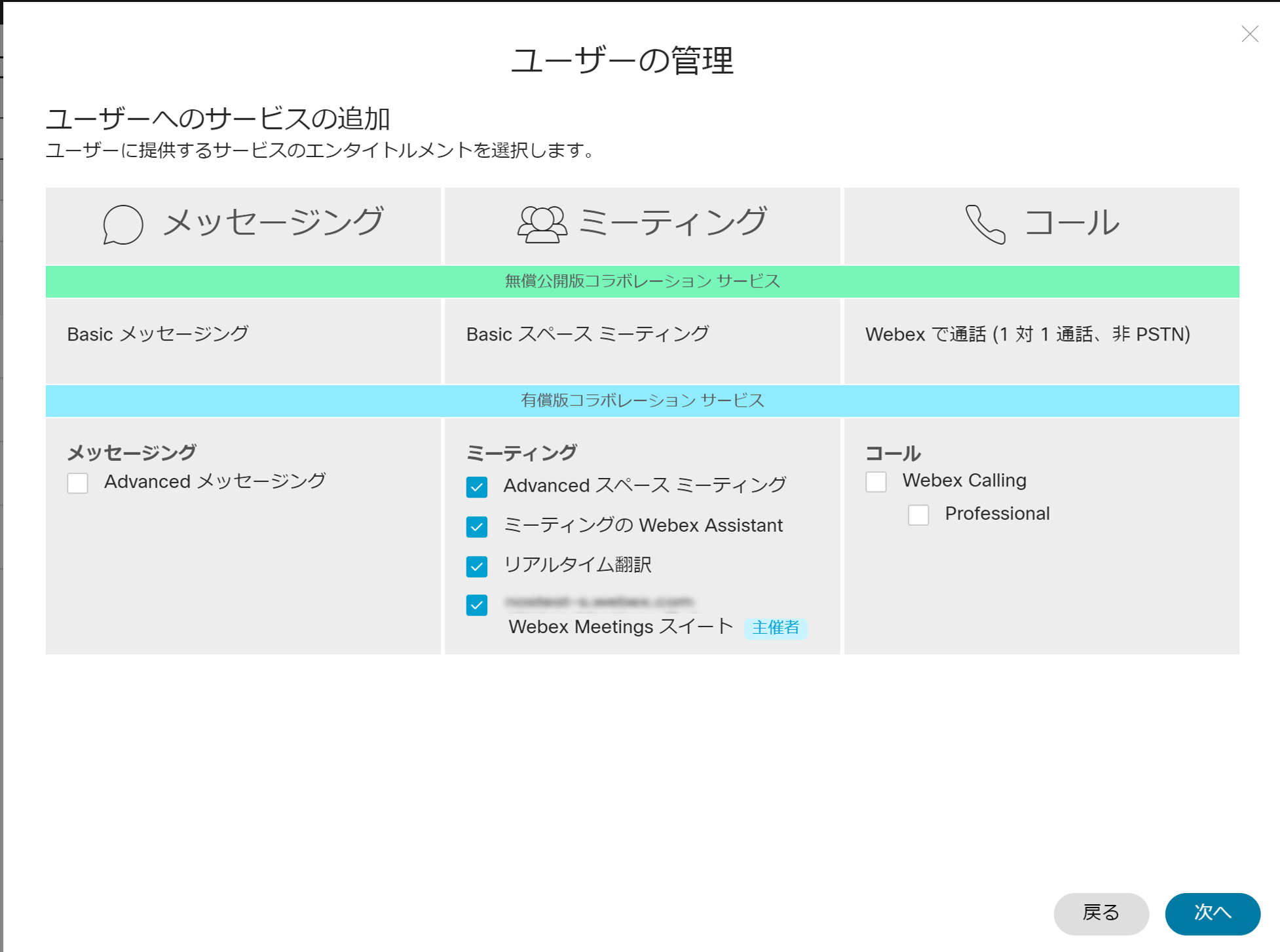Click the 有償版コラボレーション サービス banner

[642, 401]
